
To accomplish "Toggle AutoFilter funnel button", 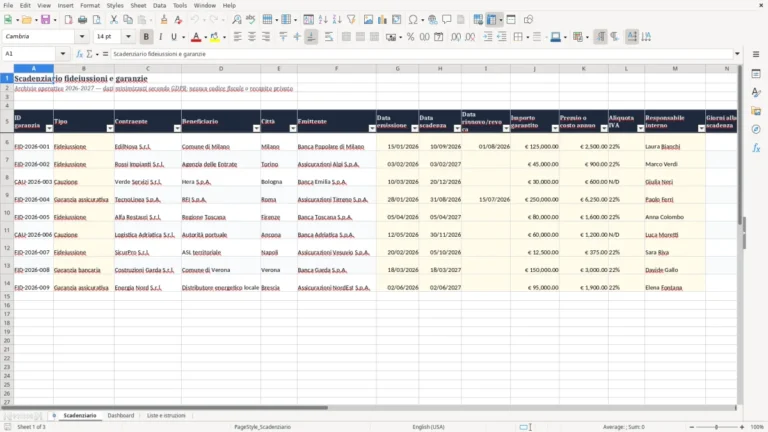I will coord(351,20).
